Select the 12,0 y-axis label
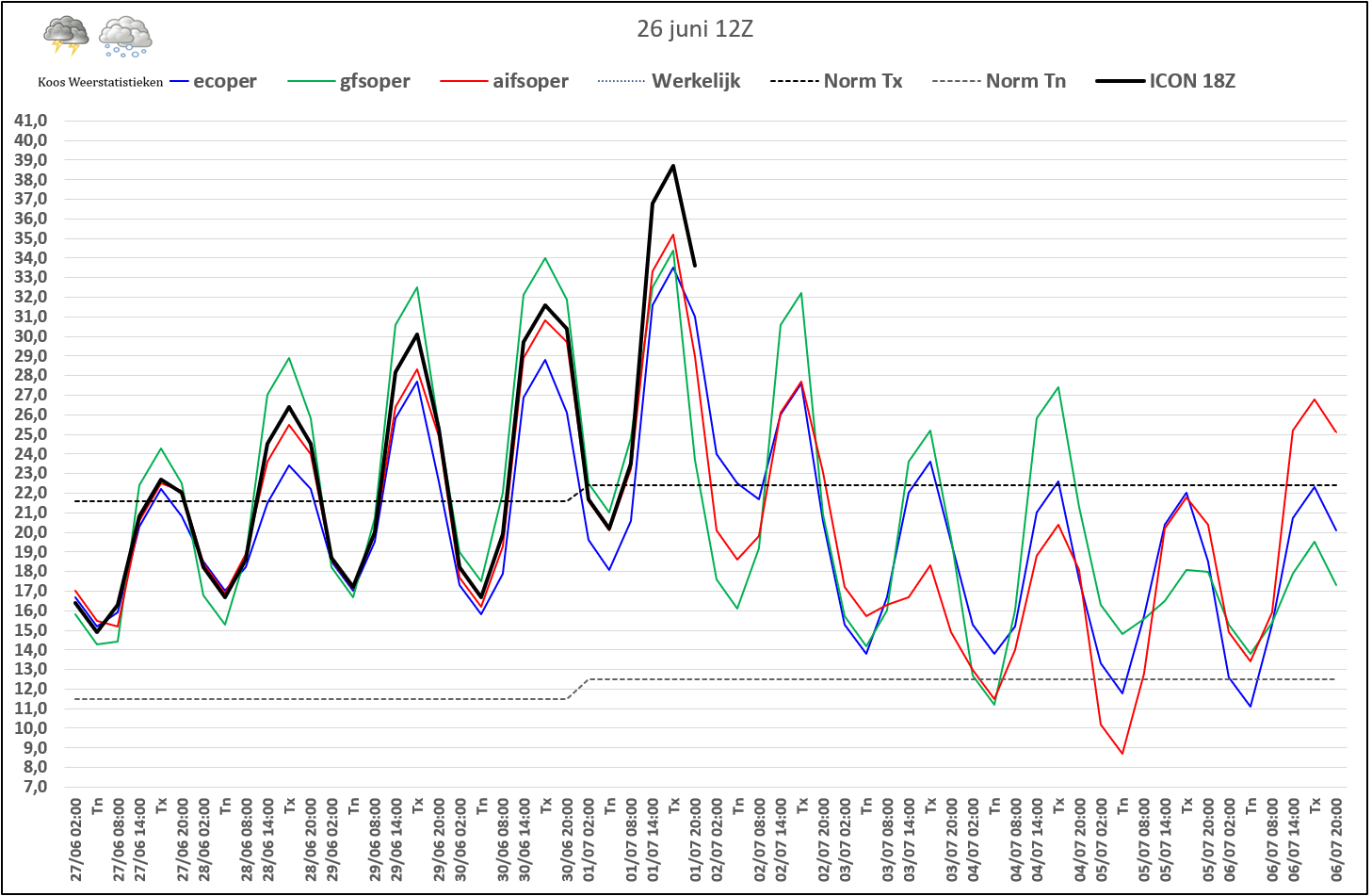 tap(31, 689)
